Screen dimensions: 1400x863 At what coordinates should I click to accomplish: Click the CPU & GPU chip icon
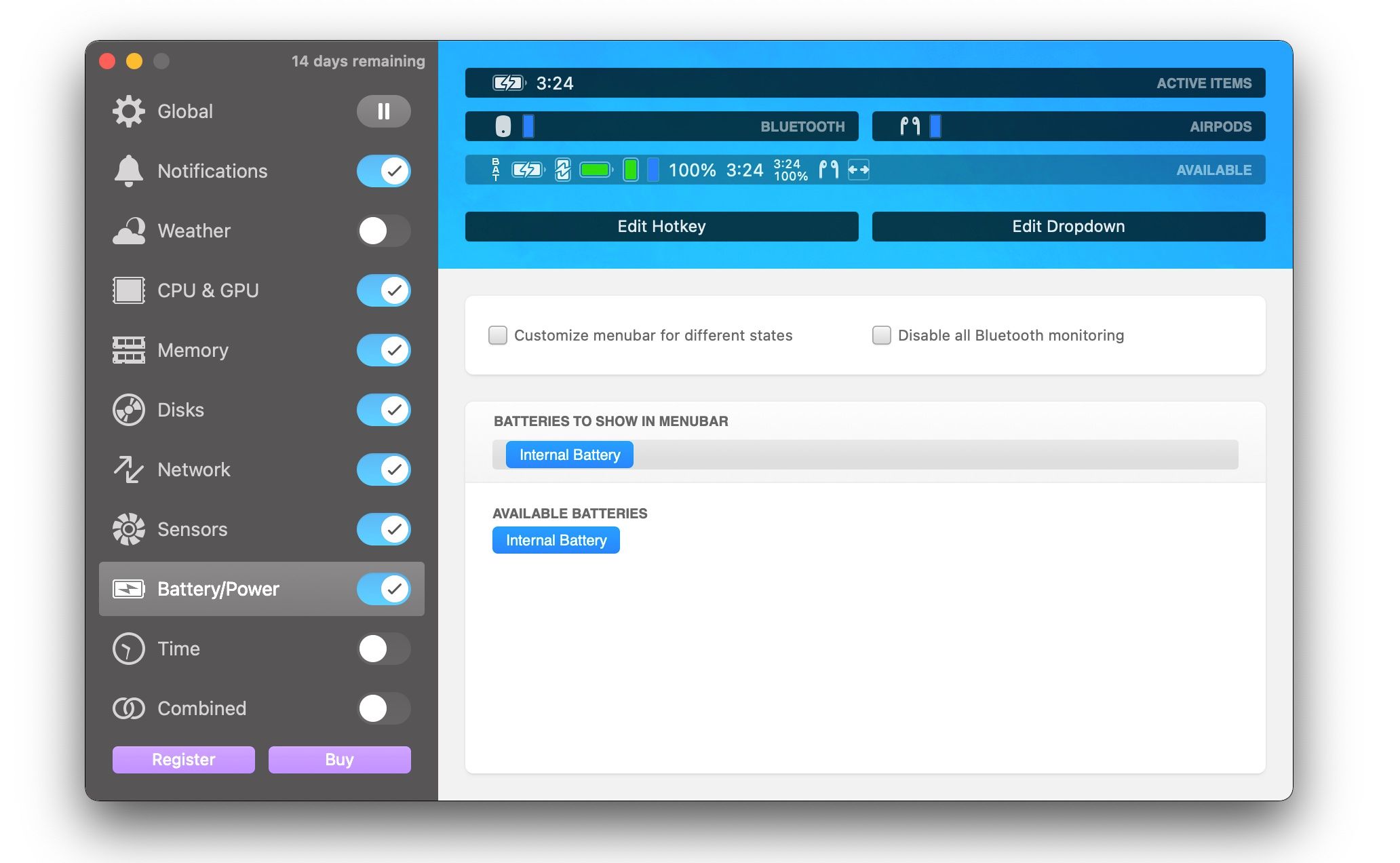[130, 290]
